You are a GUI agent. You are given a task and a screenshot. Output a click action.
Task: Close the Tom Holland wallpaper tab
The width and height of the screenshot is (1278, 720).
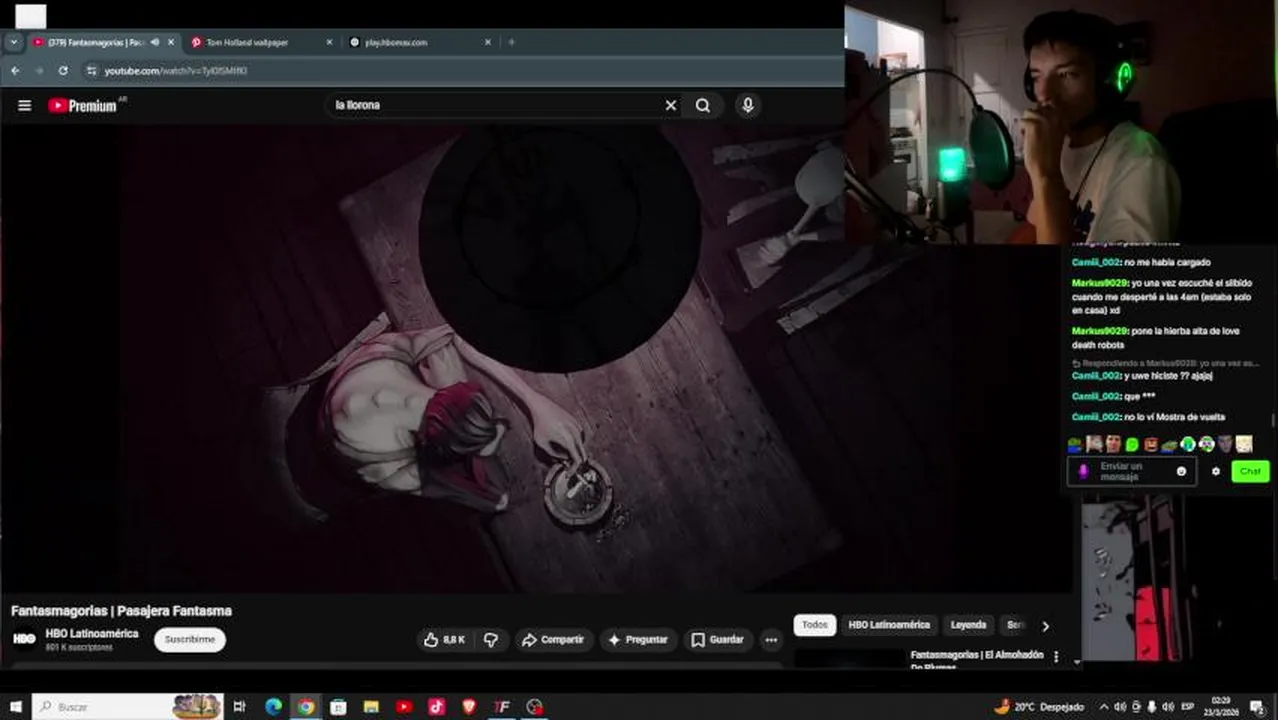(x=329, y=42)
